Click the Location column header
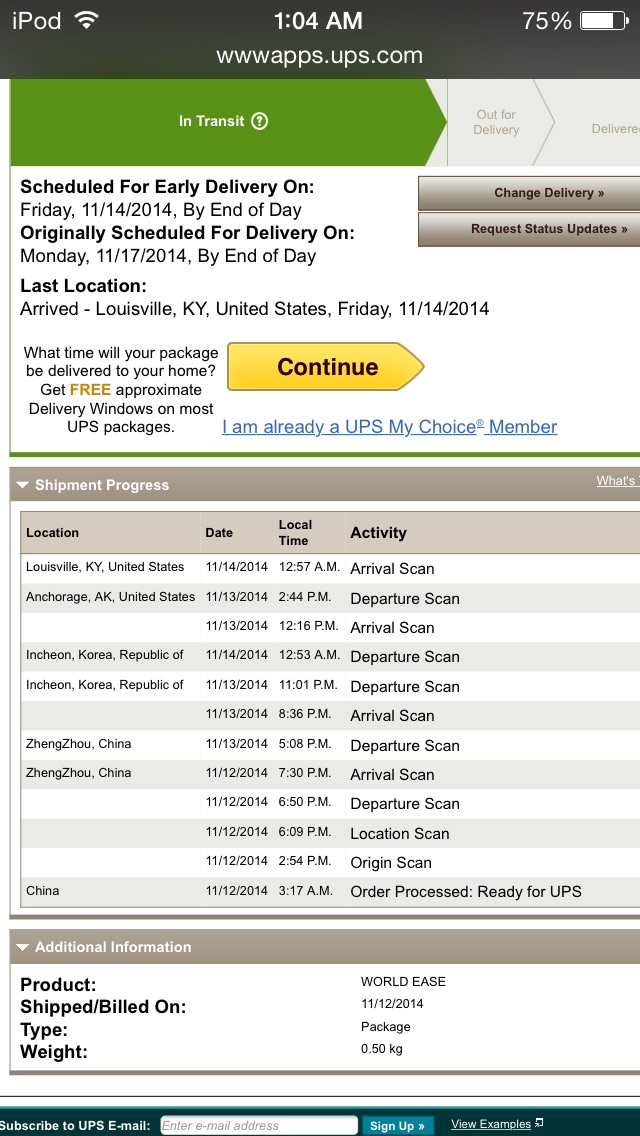Screen dimensions: 640x1136 (x=52, y=532)
